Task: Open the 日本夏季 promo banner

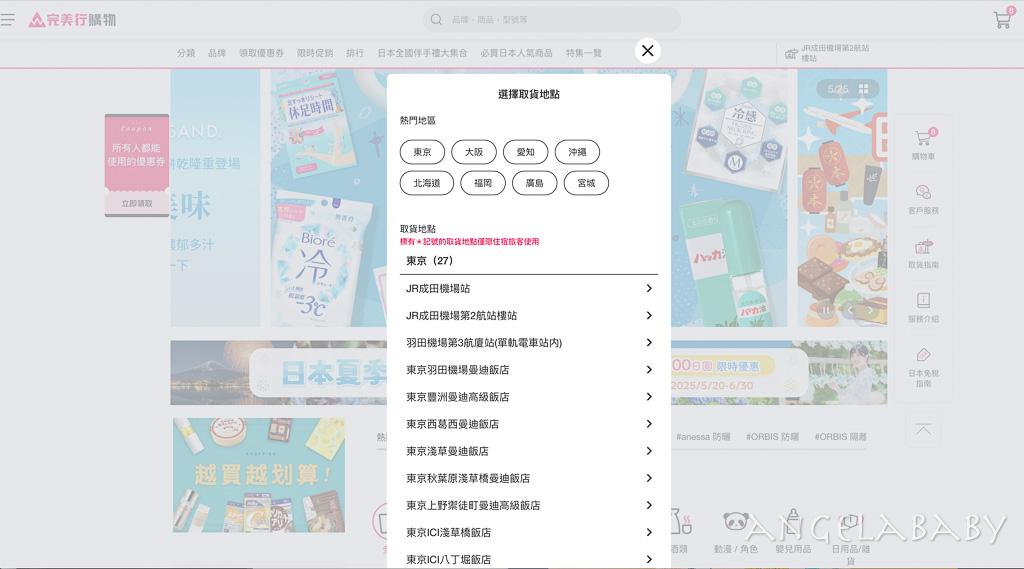Action: pos(529,372)
